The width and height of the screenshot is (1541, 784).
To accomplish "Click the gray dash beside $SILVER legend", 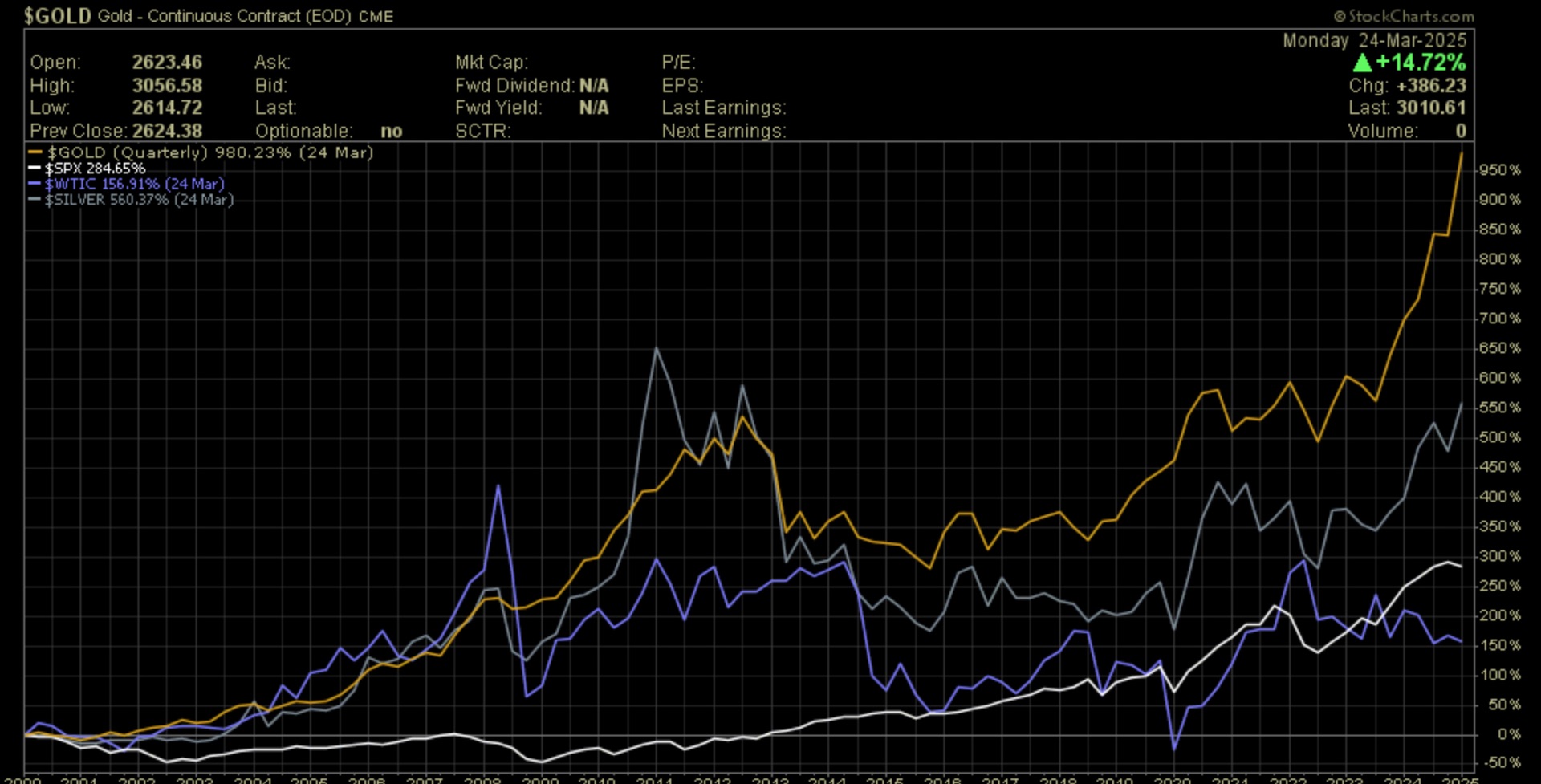I will (x=34, y=200).
